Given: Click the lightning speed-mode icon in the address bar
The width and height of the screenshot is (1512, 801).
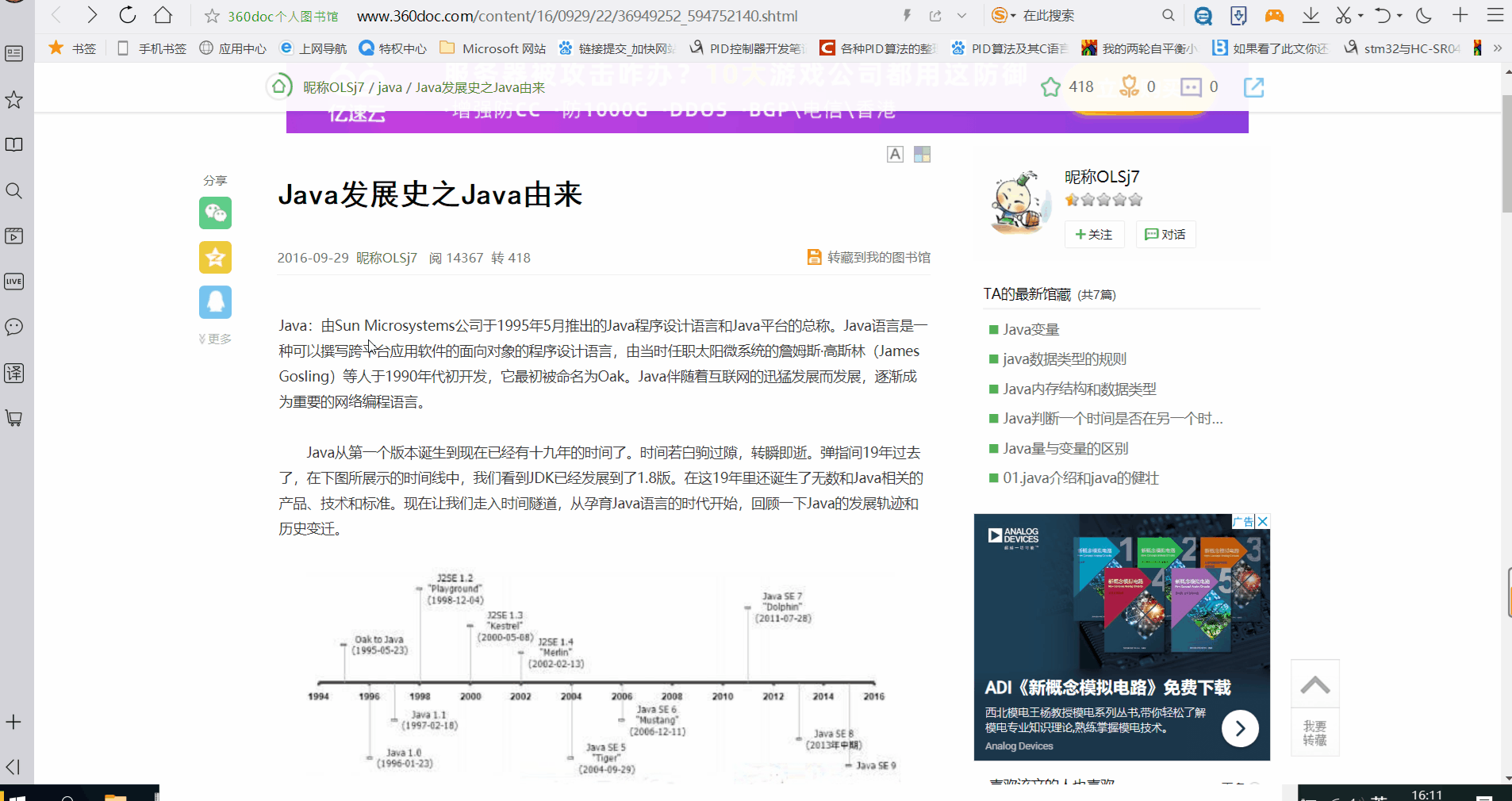Looking at the screenshot, I should [x=908, y=15].
